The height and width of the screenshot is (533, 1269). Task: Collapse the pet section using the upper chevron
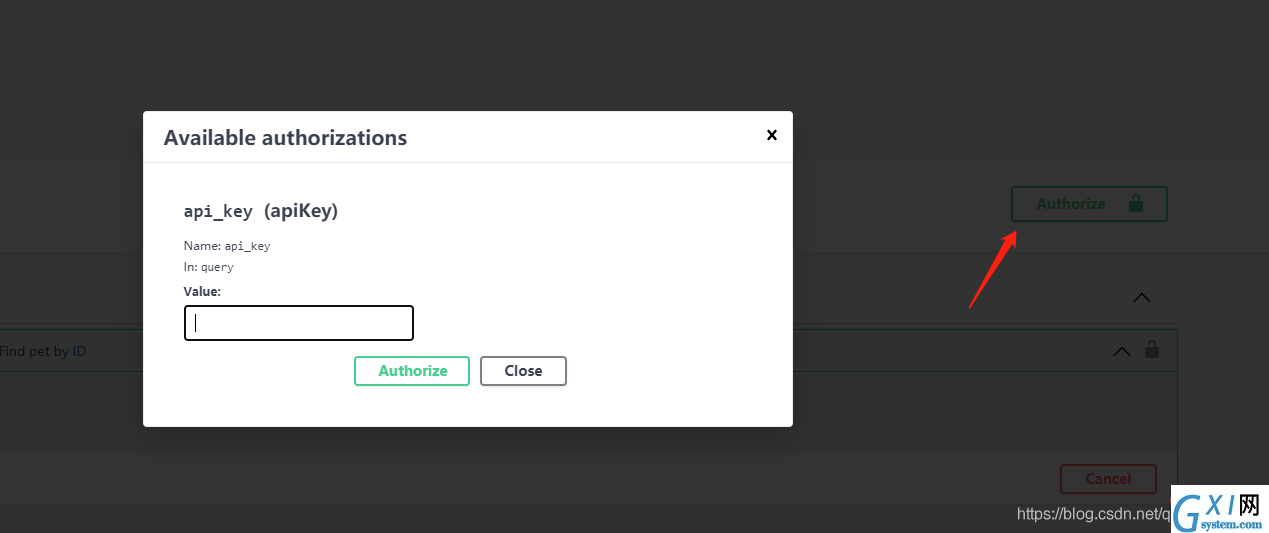(x=1141, y=297)
